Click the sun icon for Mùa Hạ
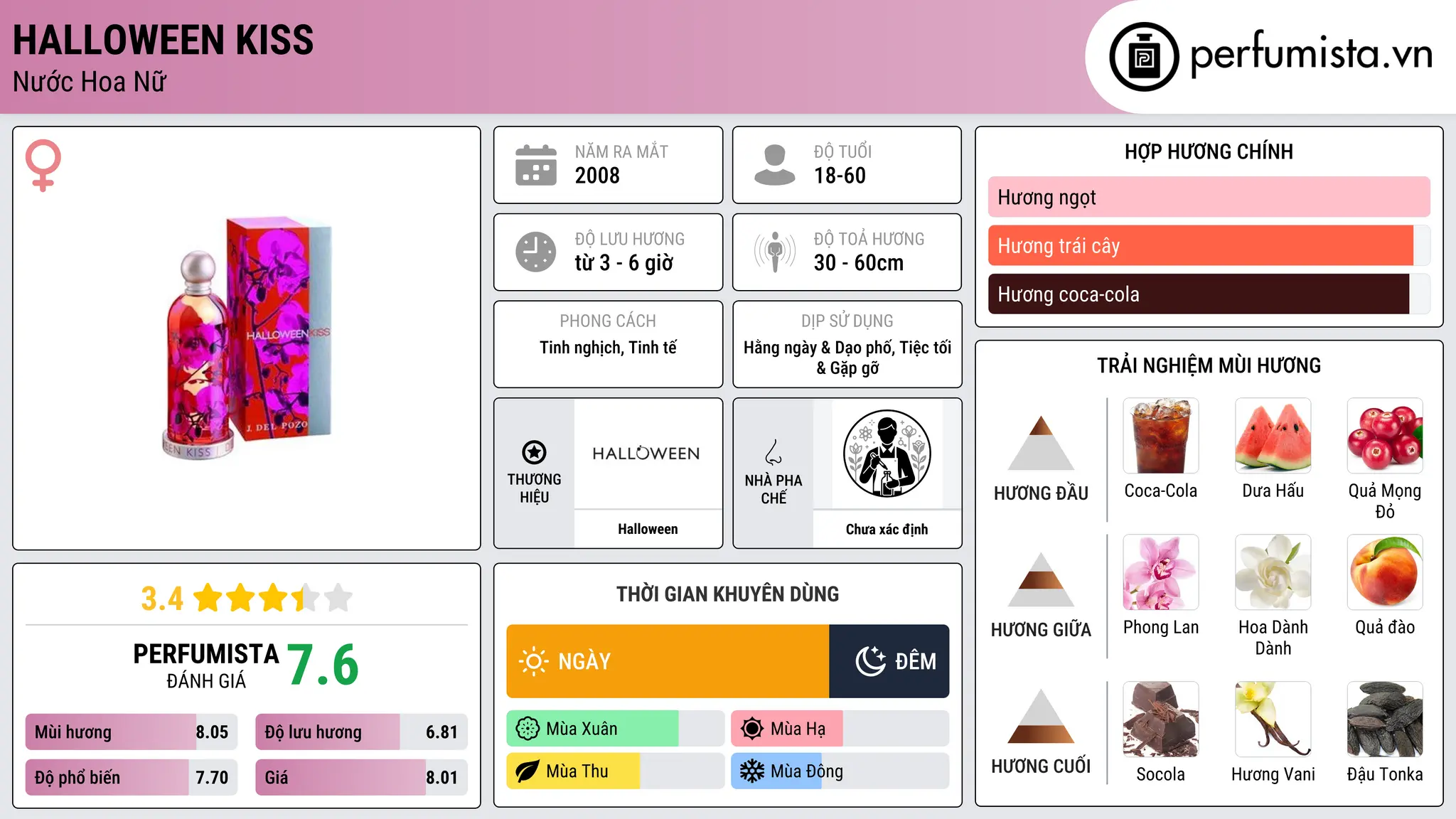Image resolution: width=1456 pixels, height=819 pixels. 752,729
